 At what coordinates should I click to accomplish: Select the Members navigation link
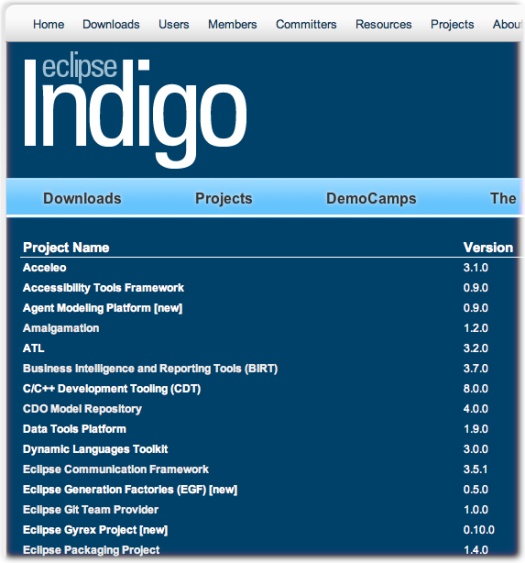[232, 24]
